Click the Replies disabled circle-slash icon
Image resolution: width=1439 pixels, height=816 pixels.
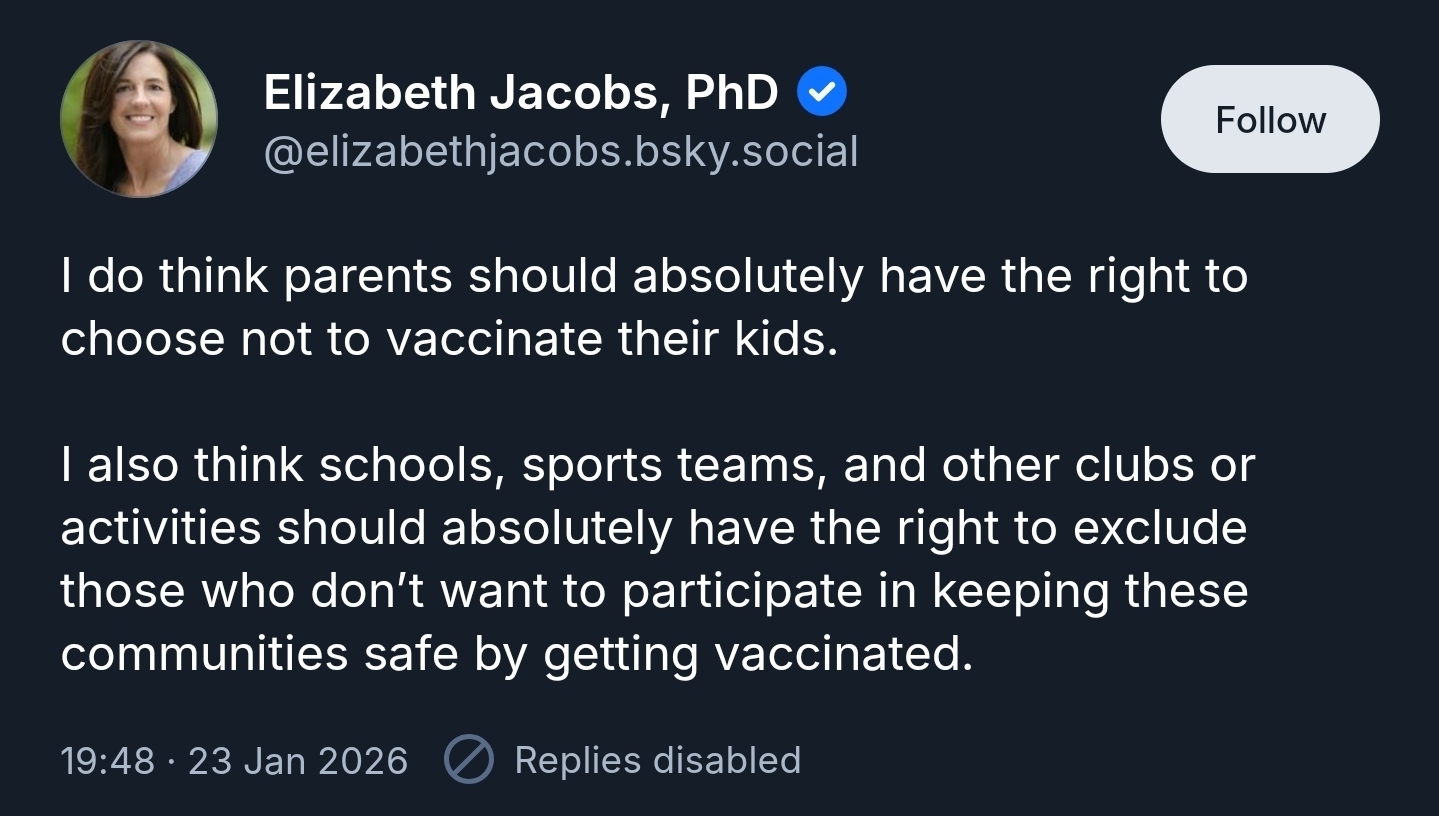pyautogui.click(x=468, y=760)
